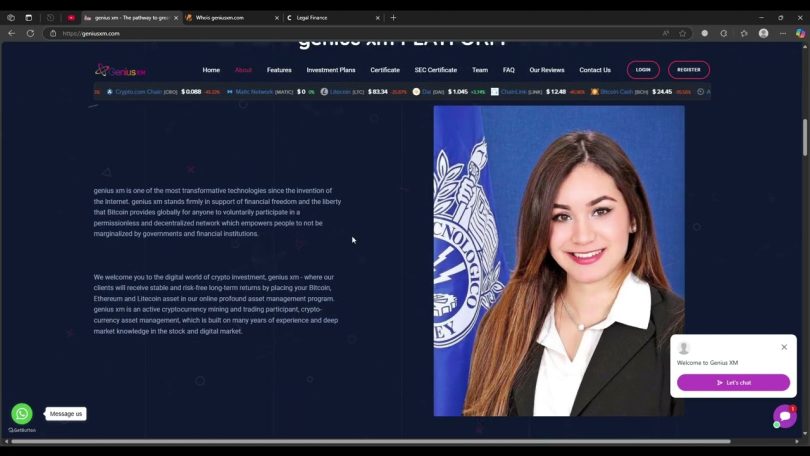Open Certificate nav item

pos(385,70)
